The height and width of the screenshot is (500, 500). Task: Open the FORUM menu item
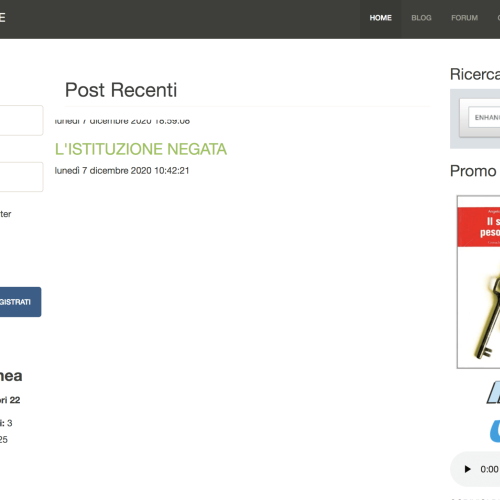(x=464, y=18)
